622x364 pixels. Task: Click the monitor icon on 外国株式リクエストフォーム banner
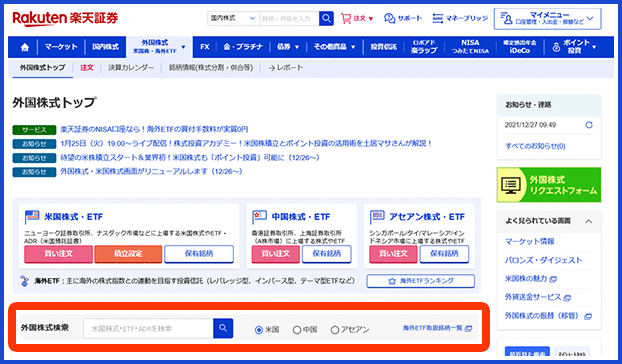(511, 185)
